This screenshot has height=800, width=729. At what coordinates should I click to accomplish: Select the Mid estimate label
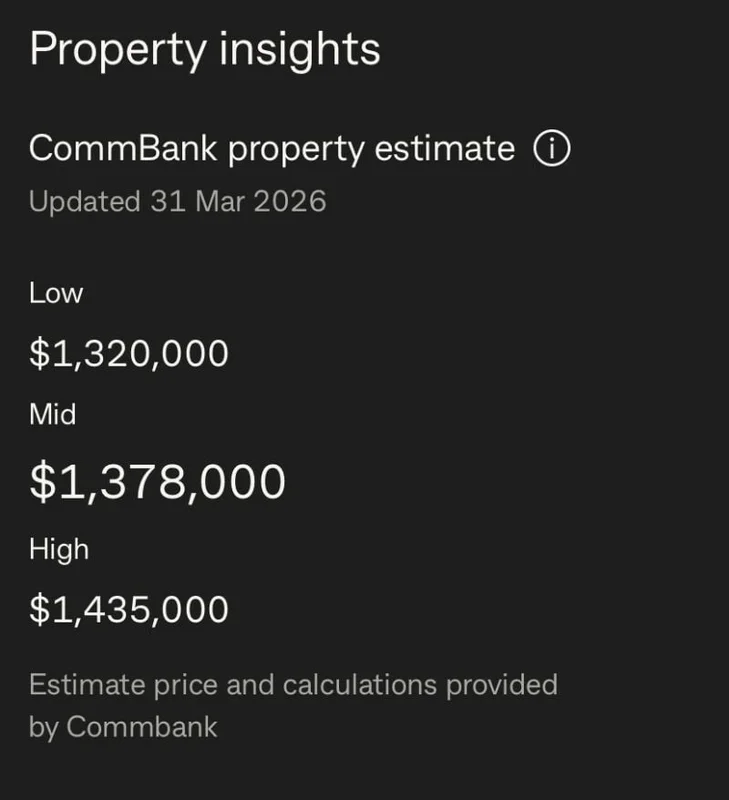coord(53,414)
